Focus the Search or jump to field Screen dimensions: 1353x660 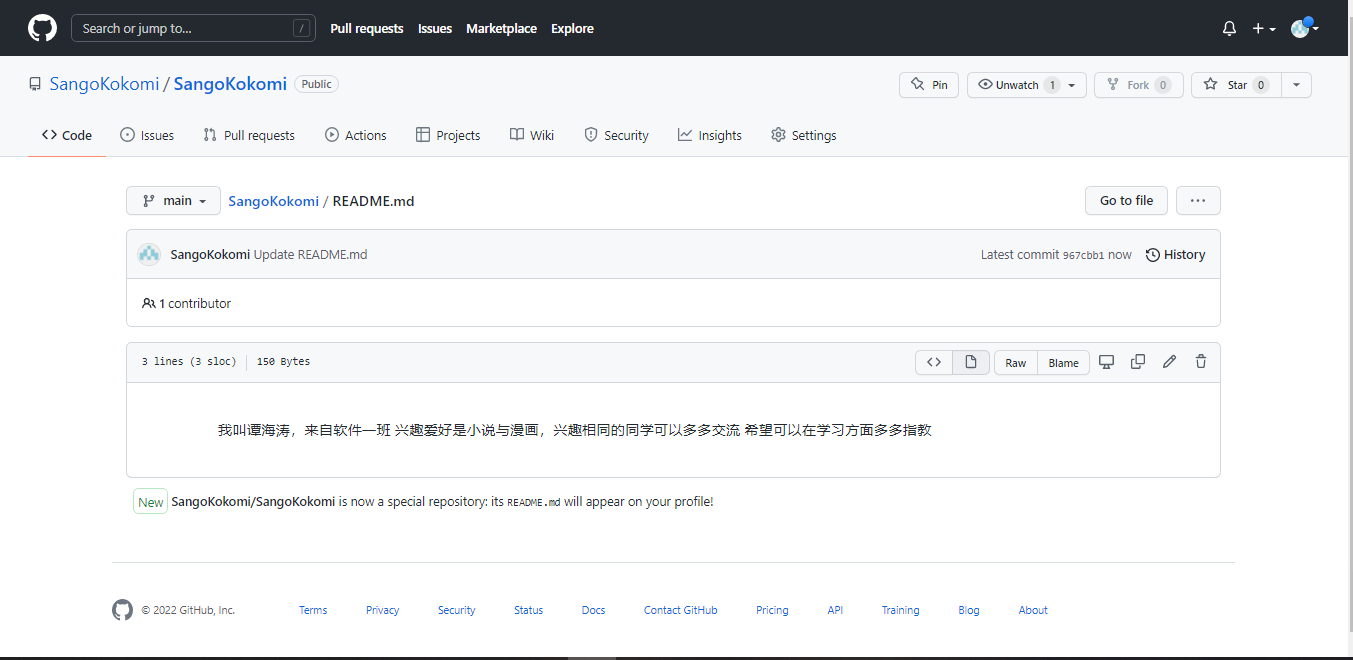193,28
